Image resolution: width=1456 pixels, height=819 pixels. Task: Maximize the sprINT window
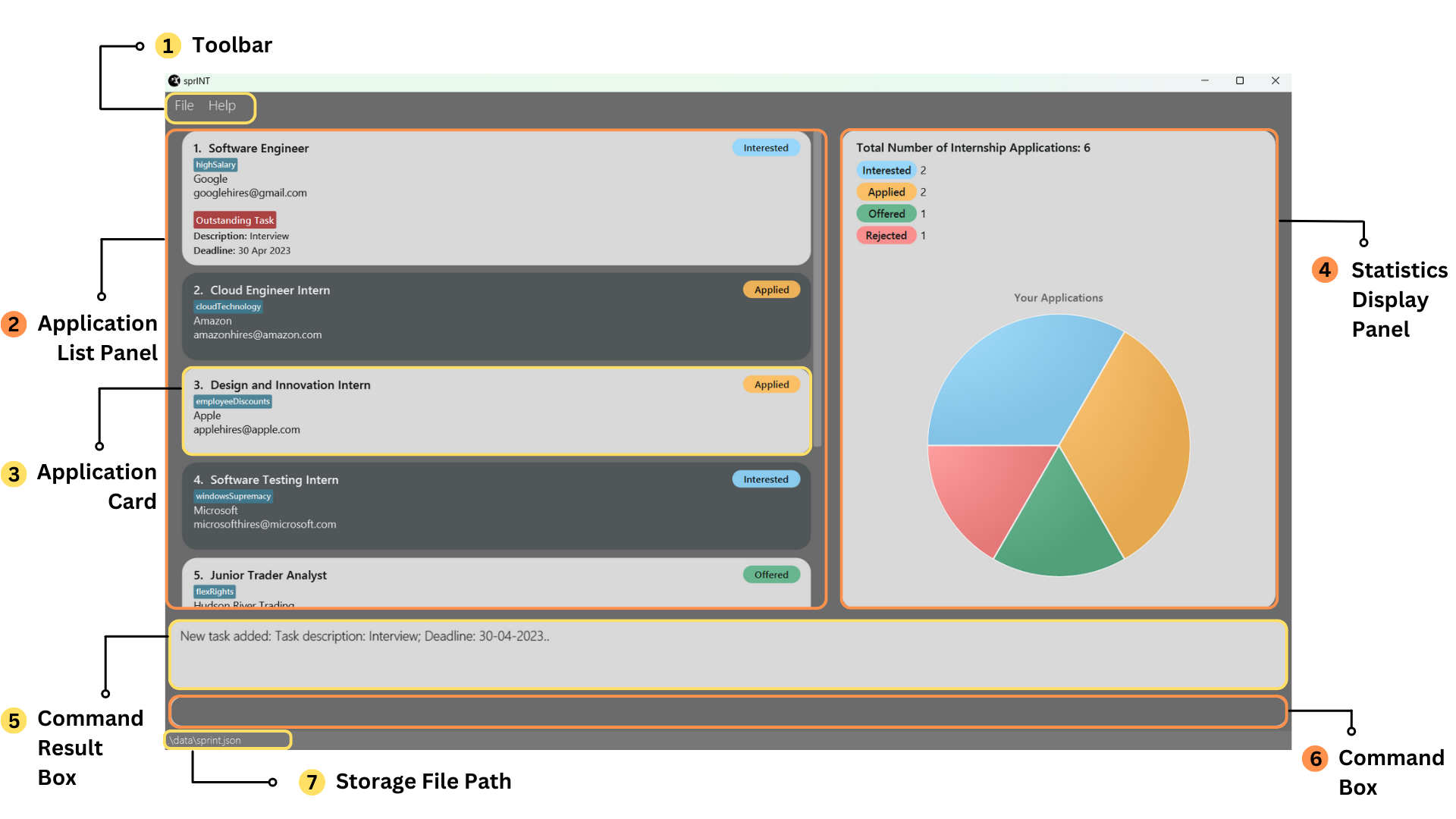coord(1240,80)
